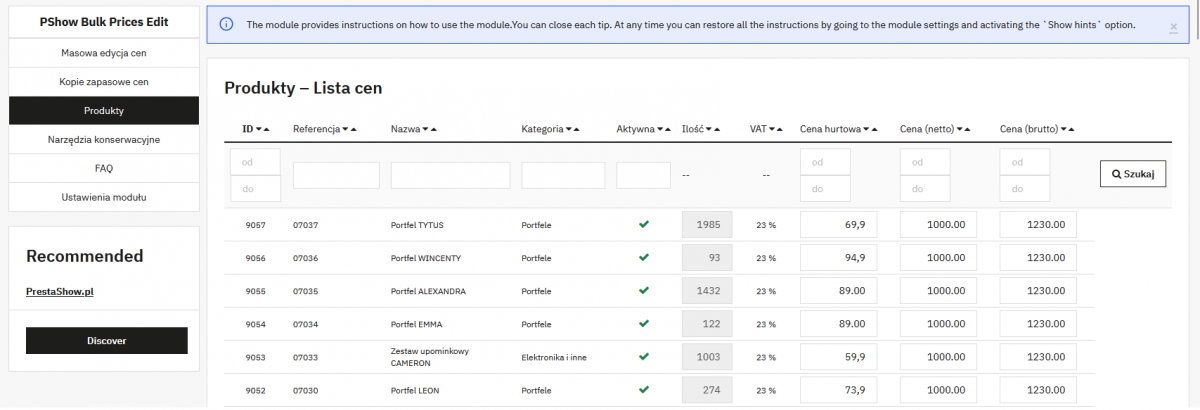Click gross price field for Portfel EMMA
The width and height of the screenshot is (1200, 410).
[x=1039, y=323]
